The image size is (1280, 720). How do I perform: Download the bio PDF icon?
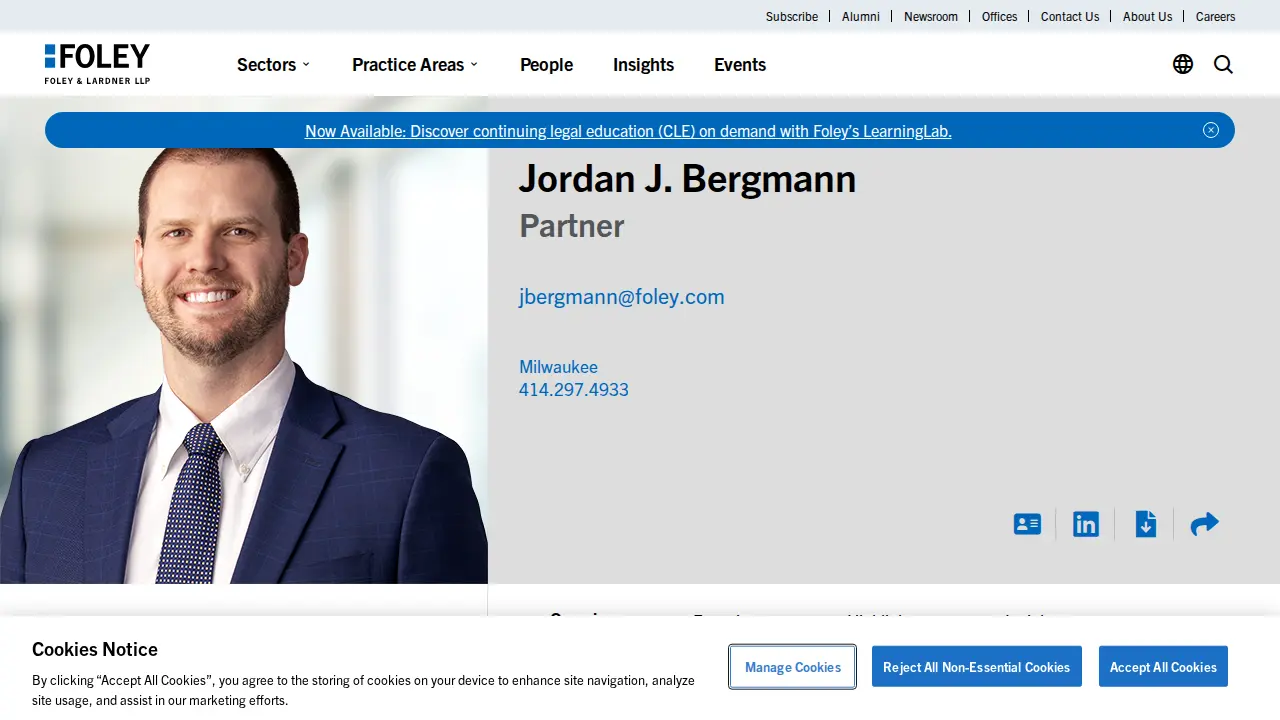[x=1146, y=524]
